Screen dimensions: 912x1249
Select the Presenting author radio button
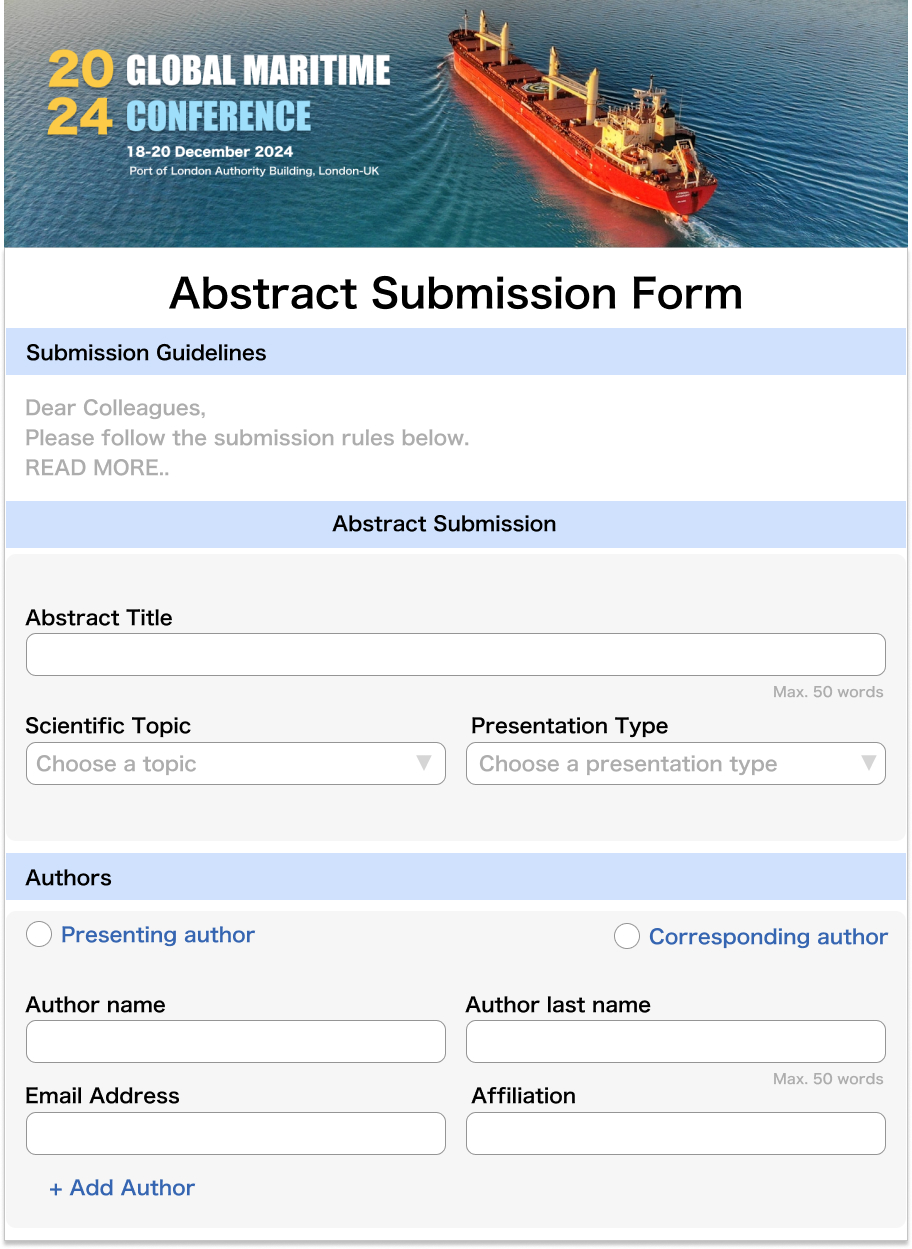pos(38,933)
